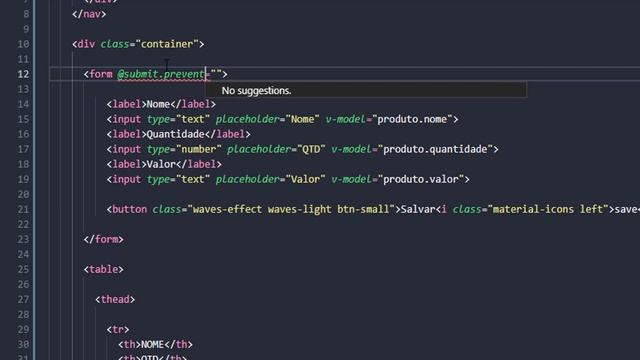Image resolution: width=640 pixels, height=360 pixels.
Task: Click the 'No suggestions.' popup text
Action: coord(256,91)
